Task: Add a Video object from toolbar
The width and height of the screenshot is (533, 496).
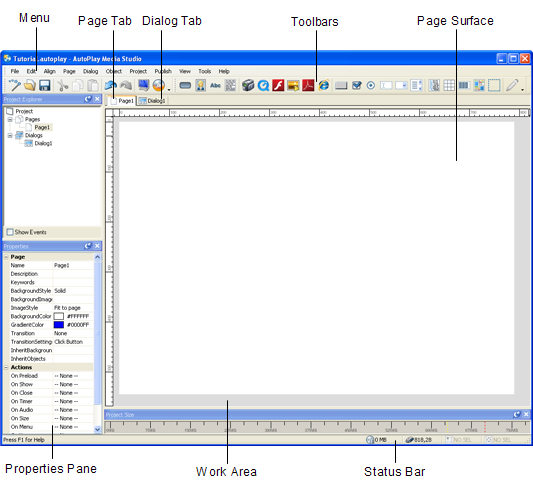Action: point(248,85)
